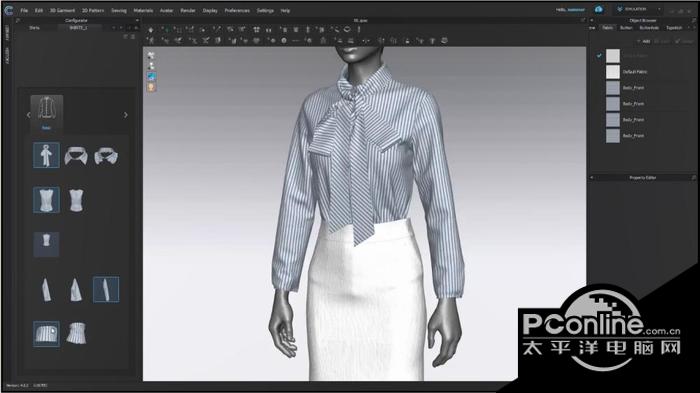The image size is (700, 393).
Task: Open the Render menu
Action: 188,10
